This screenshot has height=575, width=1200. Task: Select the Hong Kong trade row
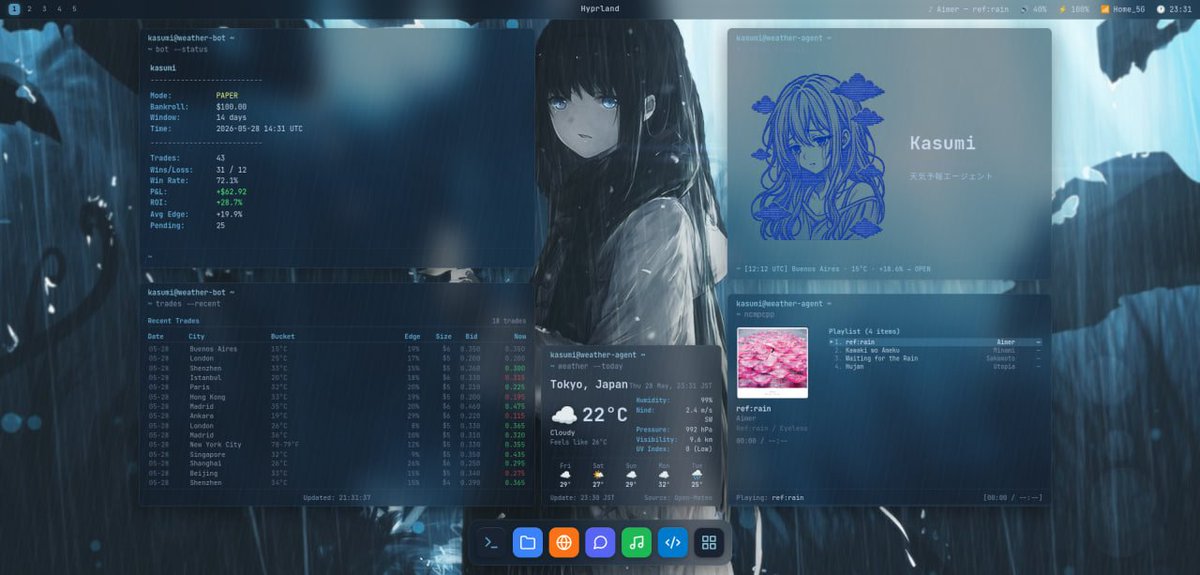pos(337,397)
